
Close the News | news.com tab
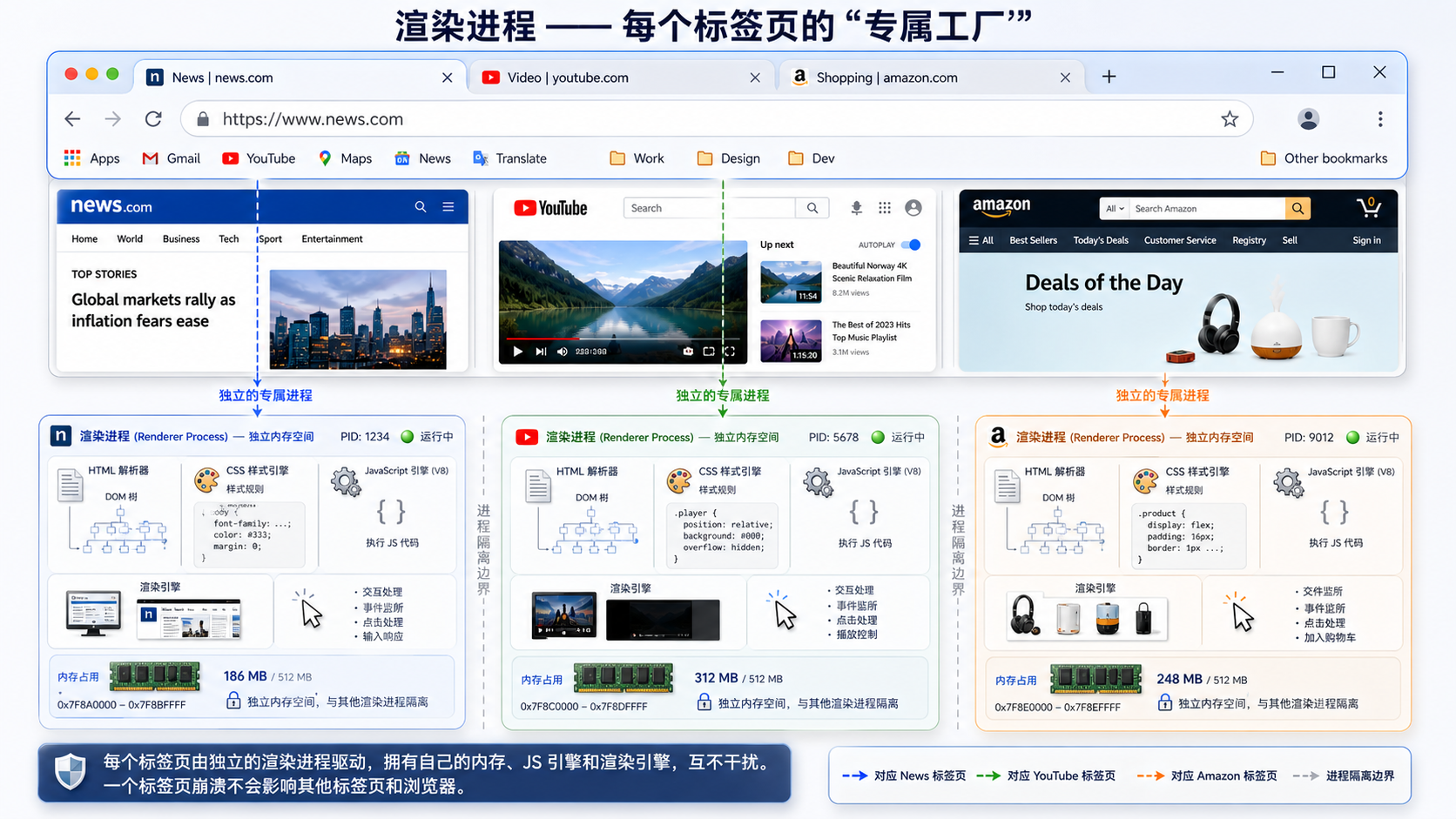(x=447, y=77)
